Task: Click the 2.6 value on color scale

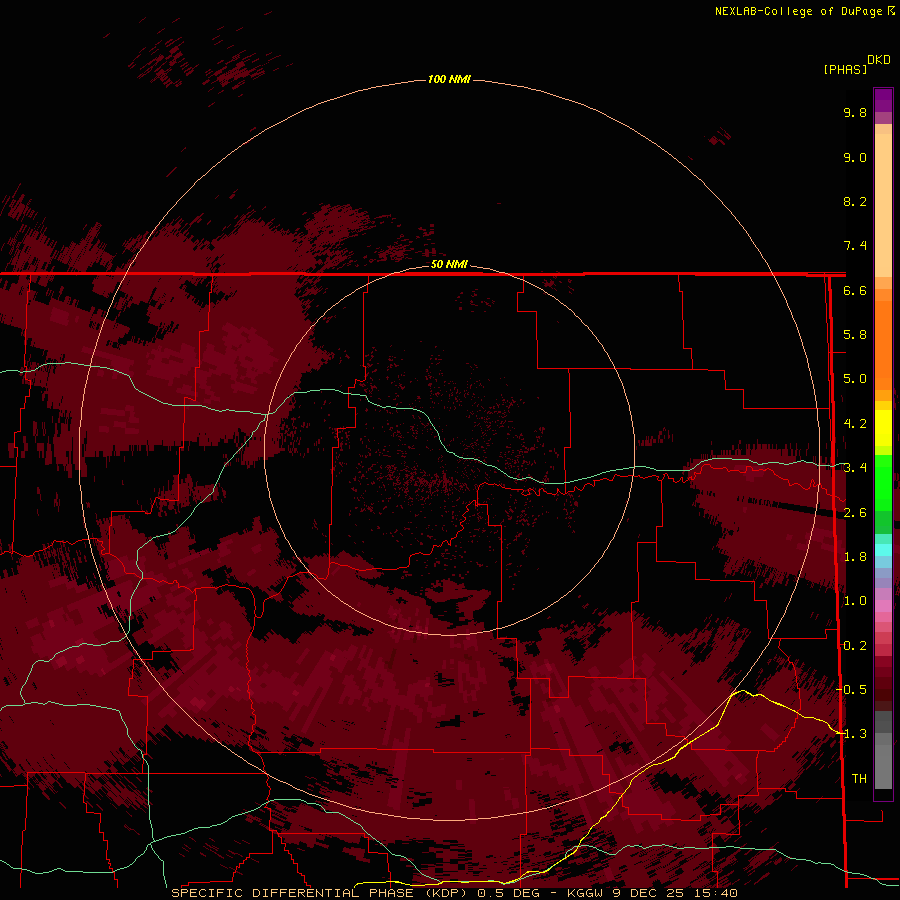Action: [855, 513]
